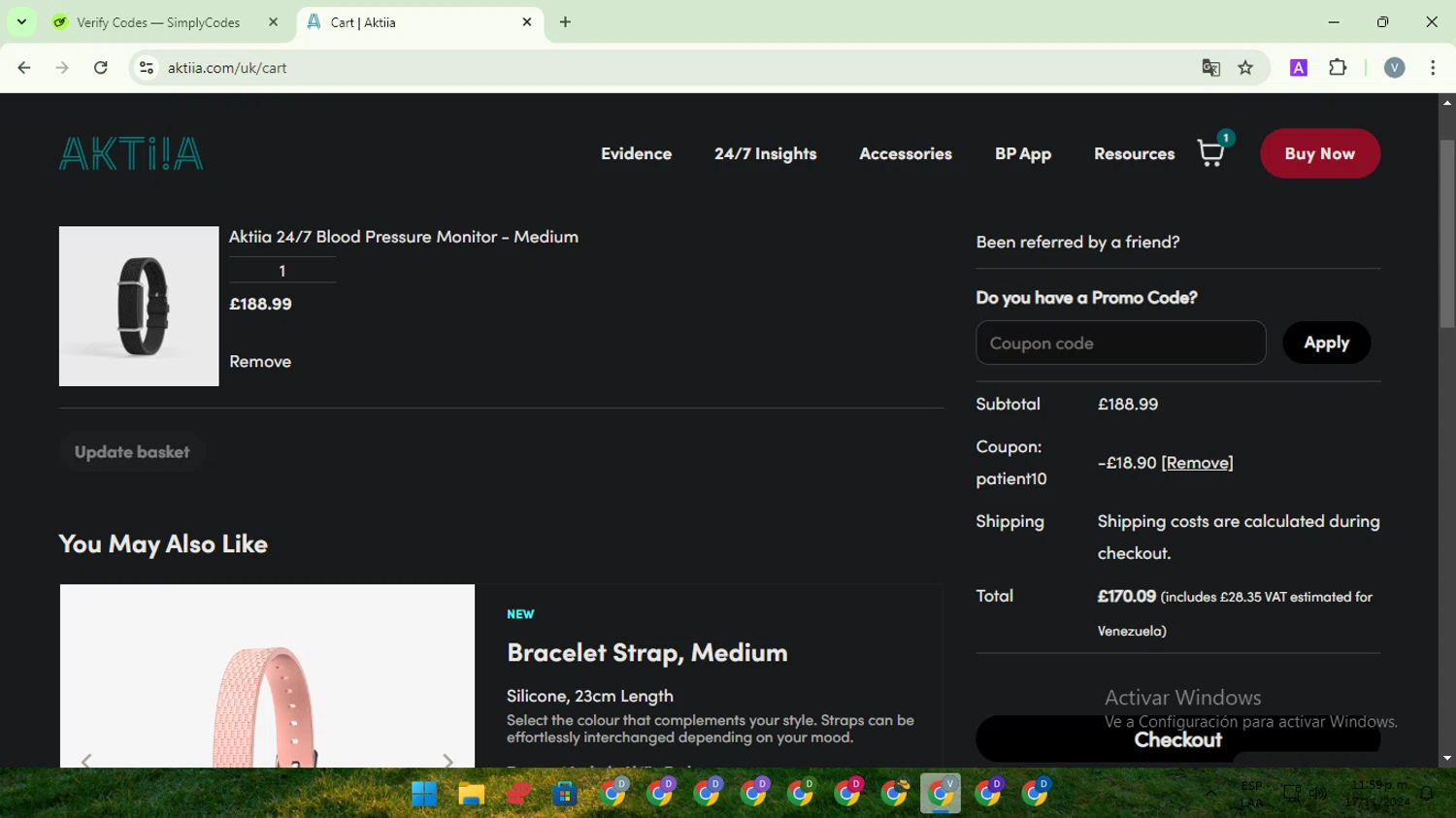Click the page vertical scrollbar thumb
The image size is (1456, 818).
pyautogui.click(x=1447, y=233)
